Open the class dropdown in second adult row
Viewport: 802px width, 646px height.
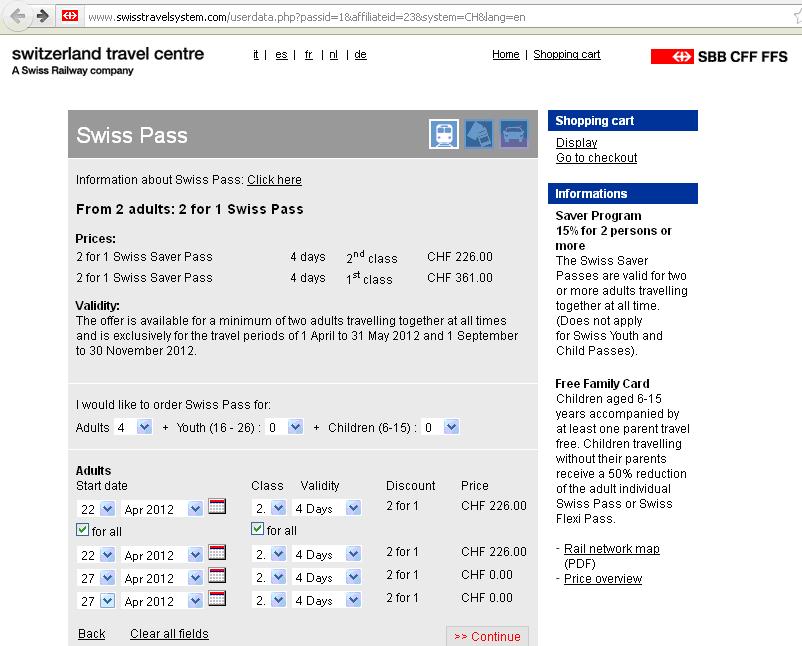tap(269, 554)
